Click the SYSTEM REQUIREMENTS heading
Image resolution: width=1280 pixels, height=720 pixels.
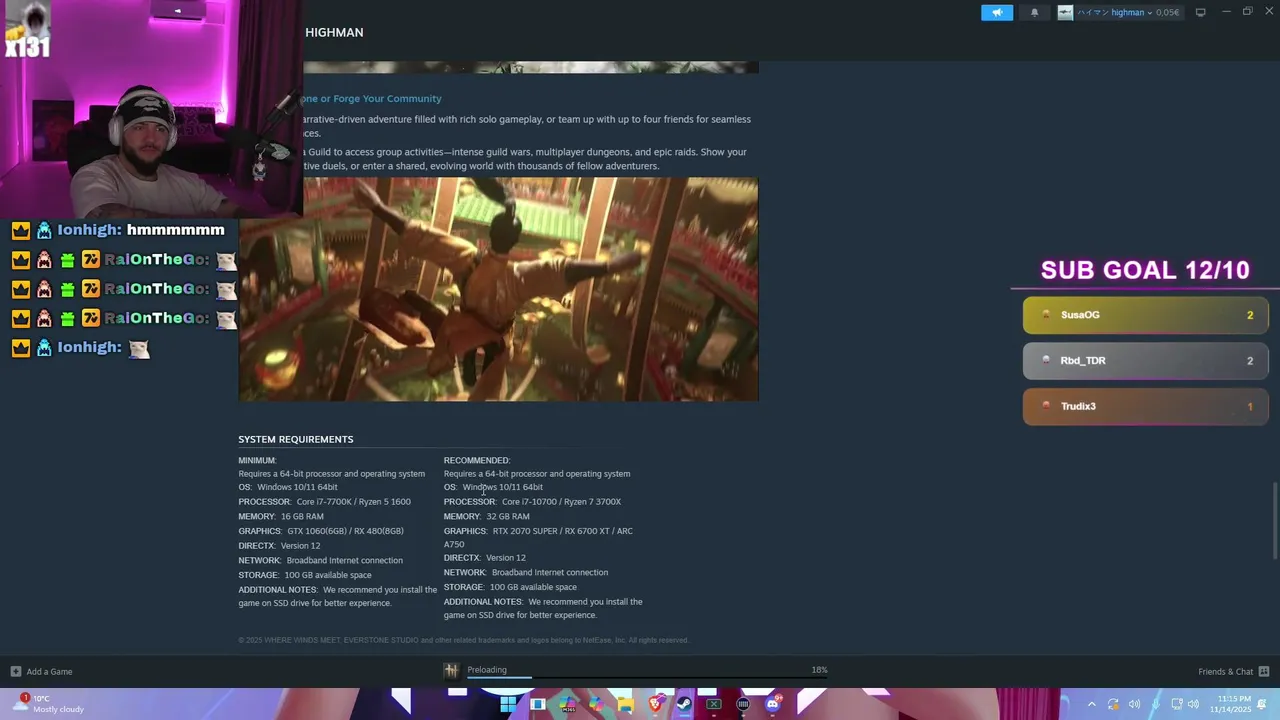click(295, 439)
